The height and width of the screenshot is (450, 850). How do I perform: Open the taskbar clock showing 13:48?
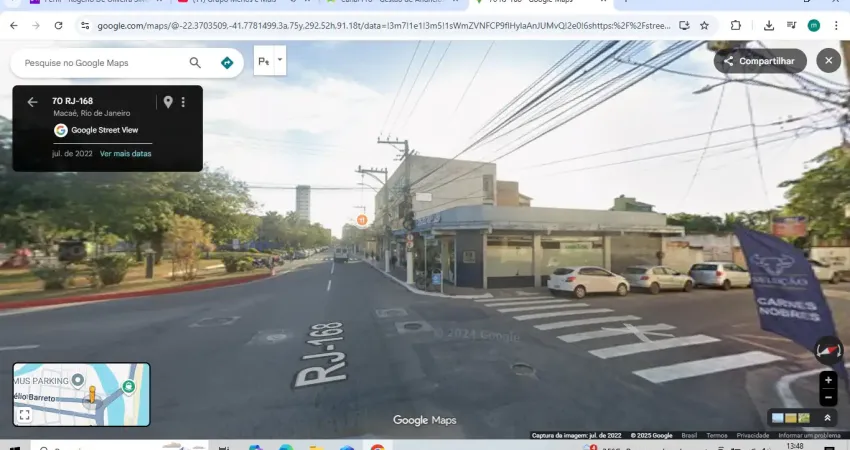[x=795, y=446]
